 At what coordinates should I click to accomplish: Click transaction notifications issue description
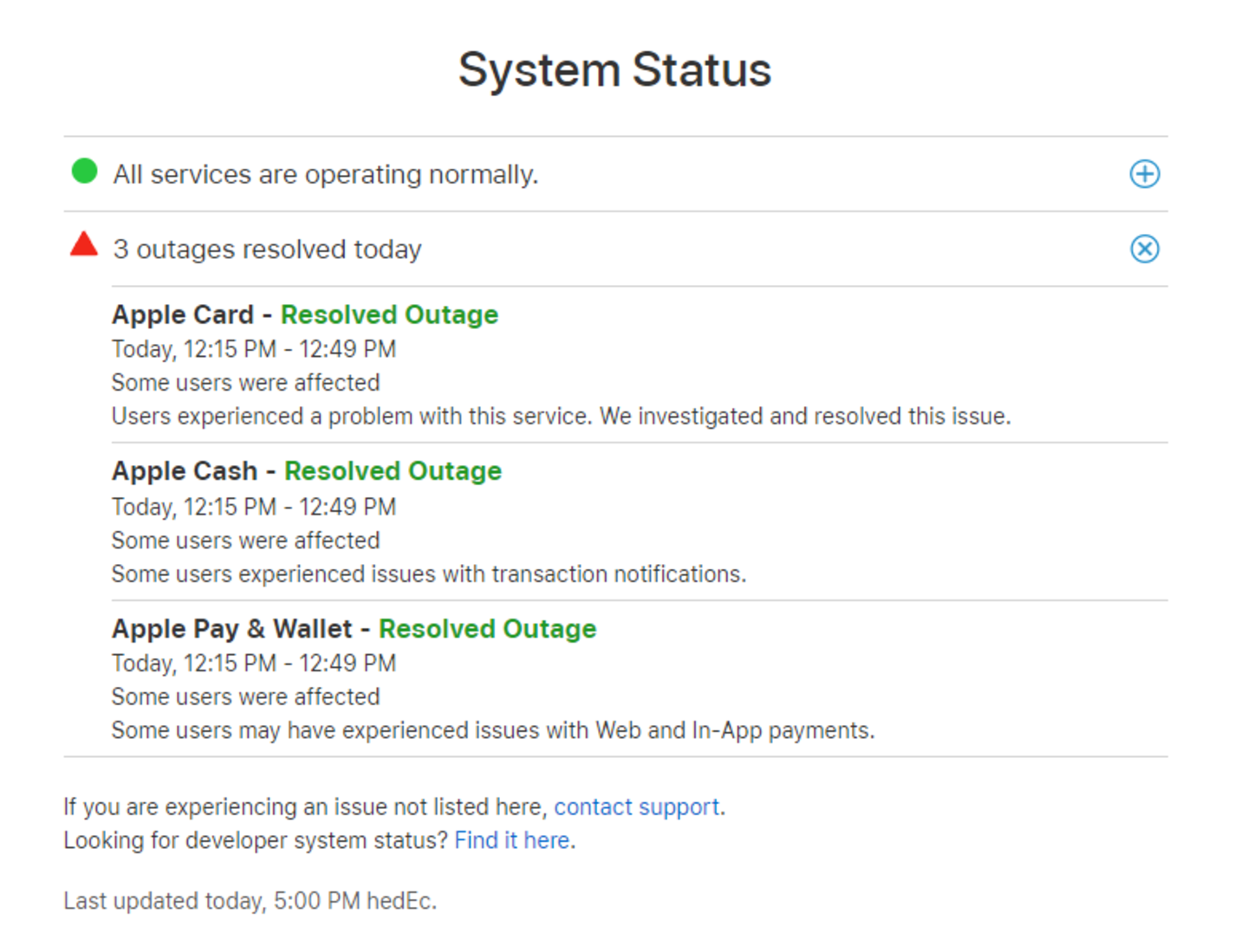(429, 574)
